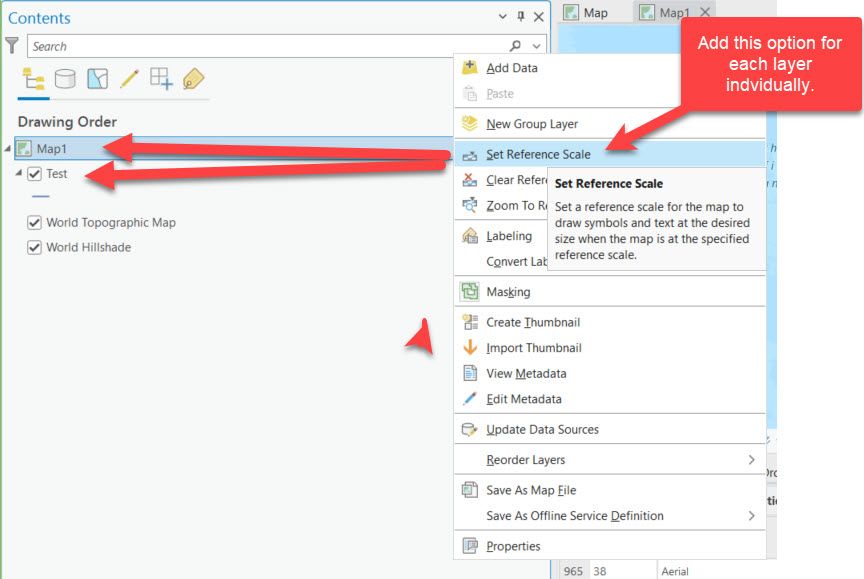Click the Masking icon
Screen dimensions: 864x579
469,291
